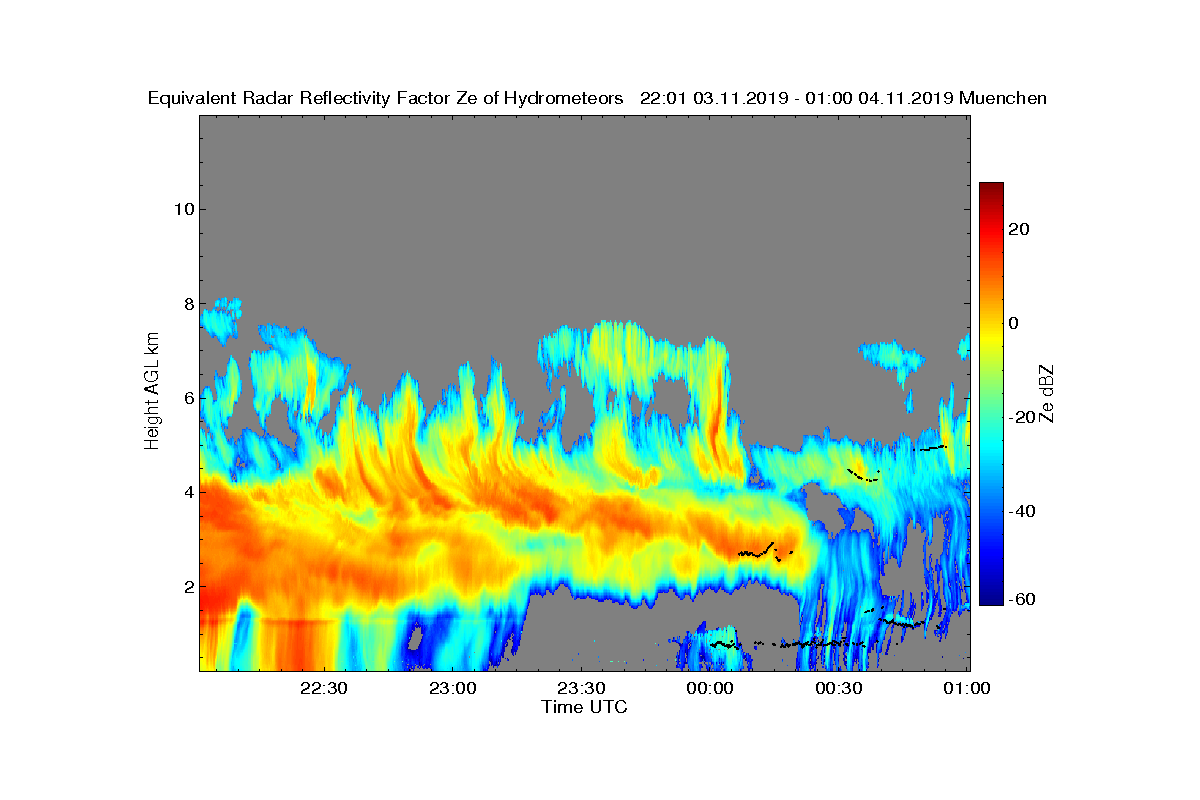
Task: Click the 'Height AGL km' axis label
Action: (152, 393)
